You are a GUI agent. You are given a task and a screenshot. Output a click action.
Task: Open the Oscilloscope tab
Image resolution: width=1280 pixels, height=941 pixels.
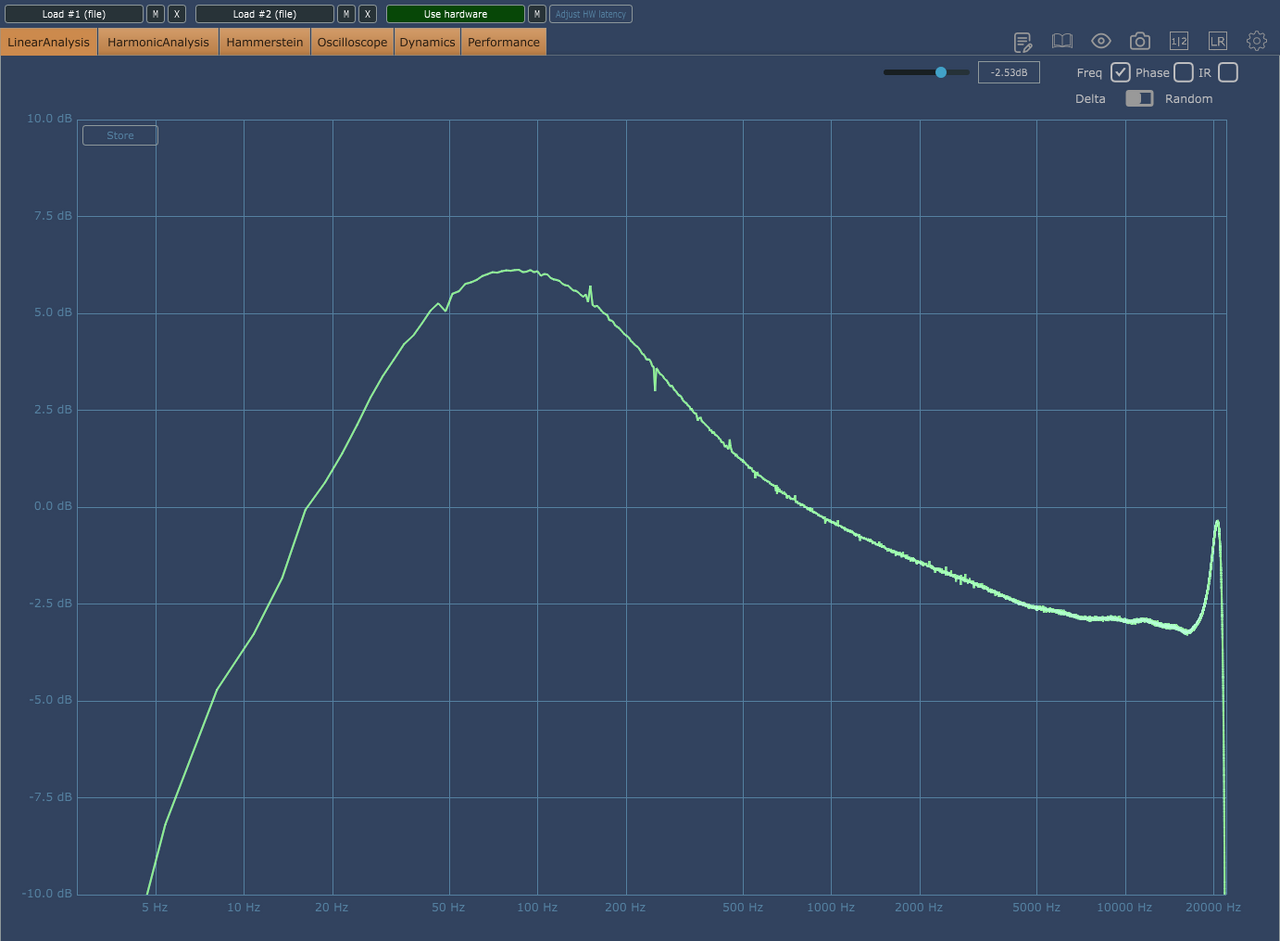pos(352,42)
